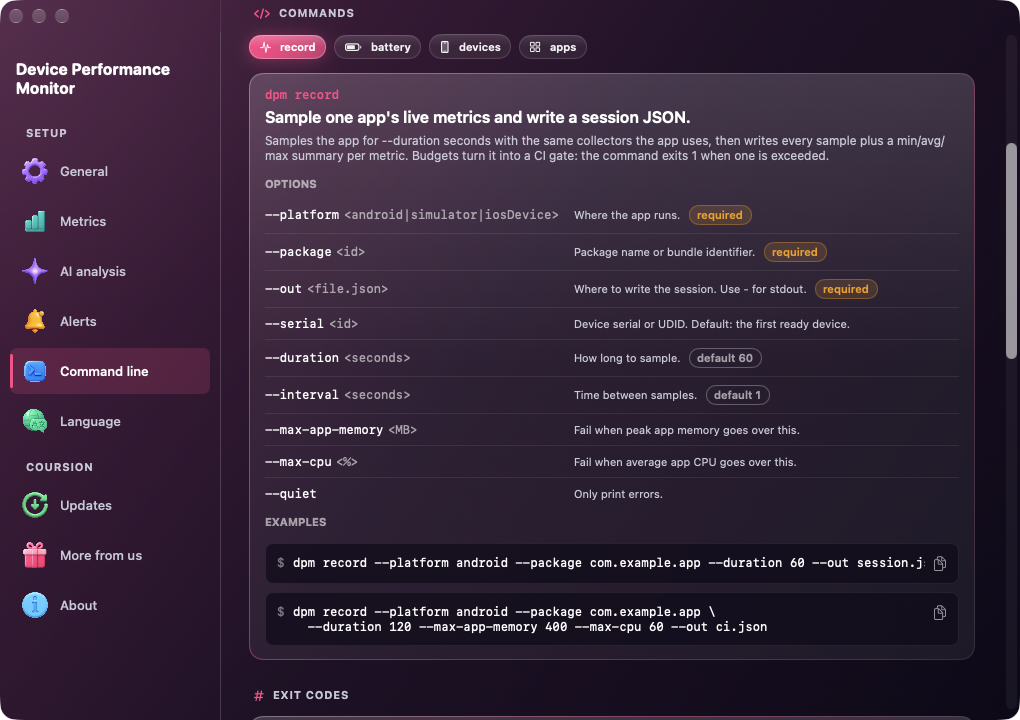The height and width of the screenshot is (720, 1020).
Task: Go to AI analysis settings
Action: pyautogui.click(x=110, y=271)
